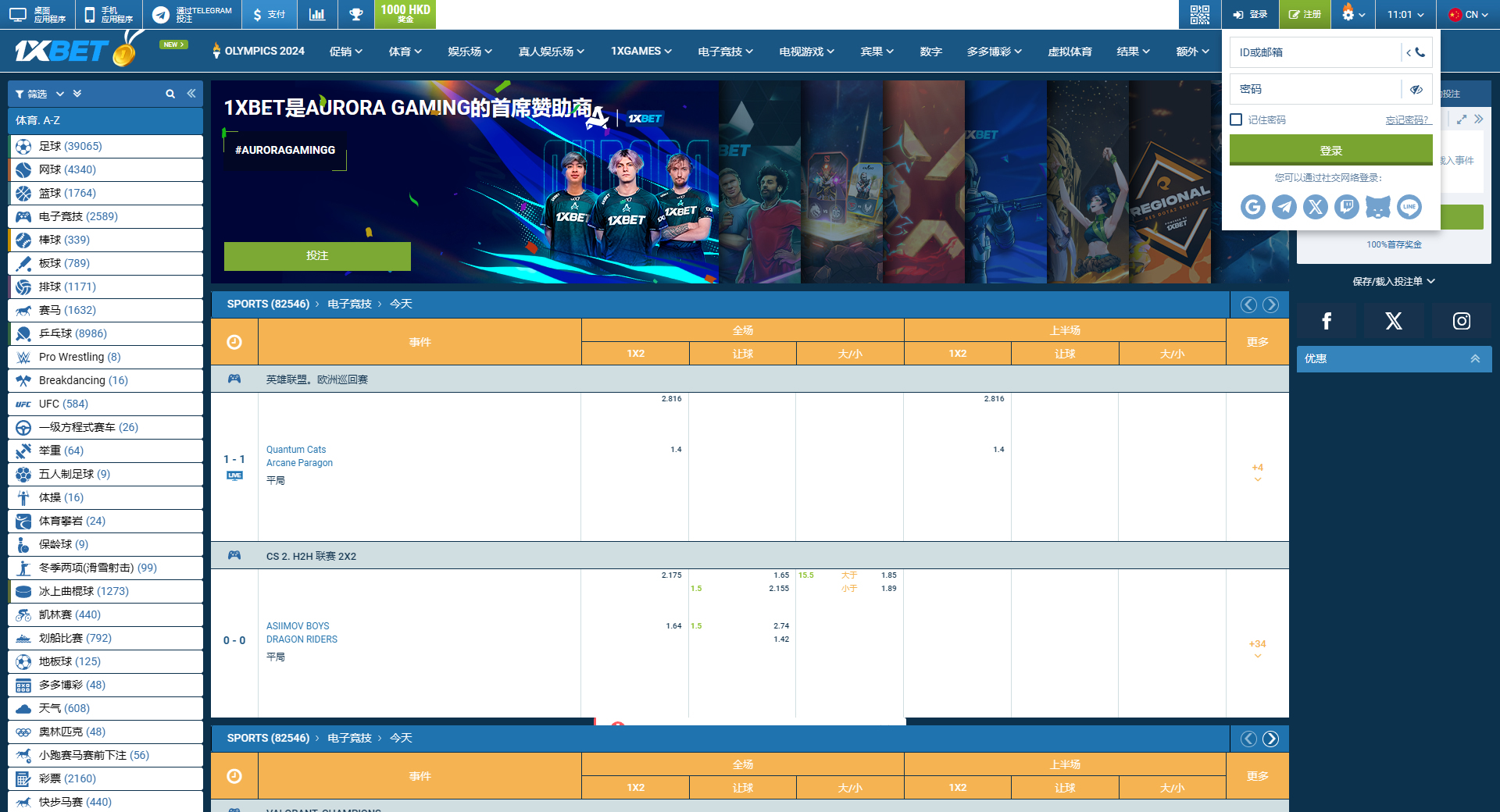Open the 促销 menu
This screenshot has width=1500, height=812.
click(x=346, y=51)
